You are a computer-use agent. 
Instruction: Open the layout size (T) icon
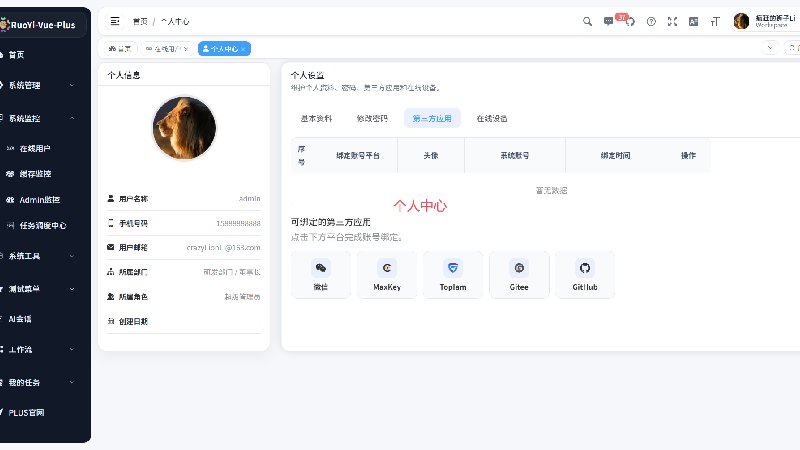coord(715,21)
